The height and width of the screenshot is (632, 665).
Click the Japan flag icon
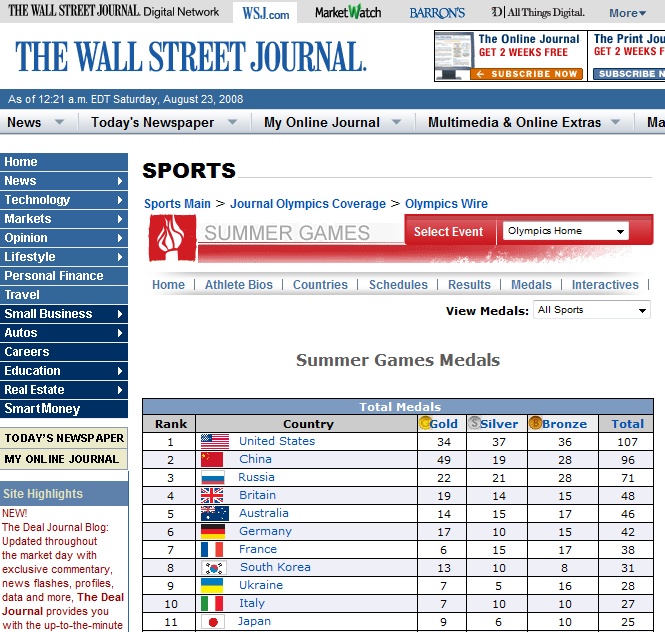click(x=212, y=622)
